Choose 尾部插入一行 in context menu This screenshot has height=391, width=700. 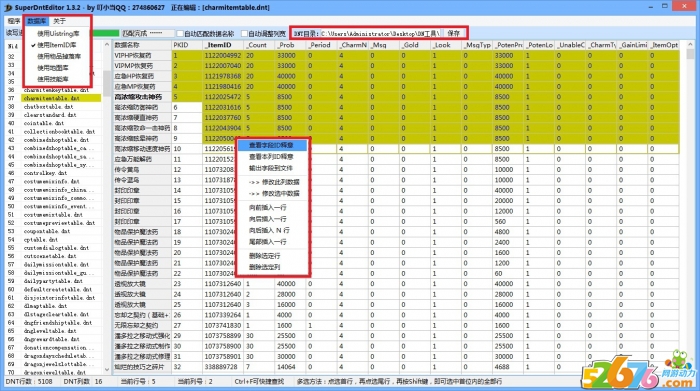tap(271, 242)
